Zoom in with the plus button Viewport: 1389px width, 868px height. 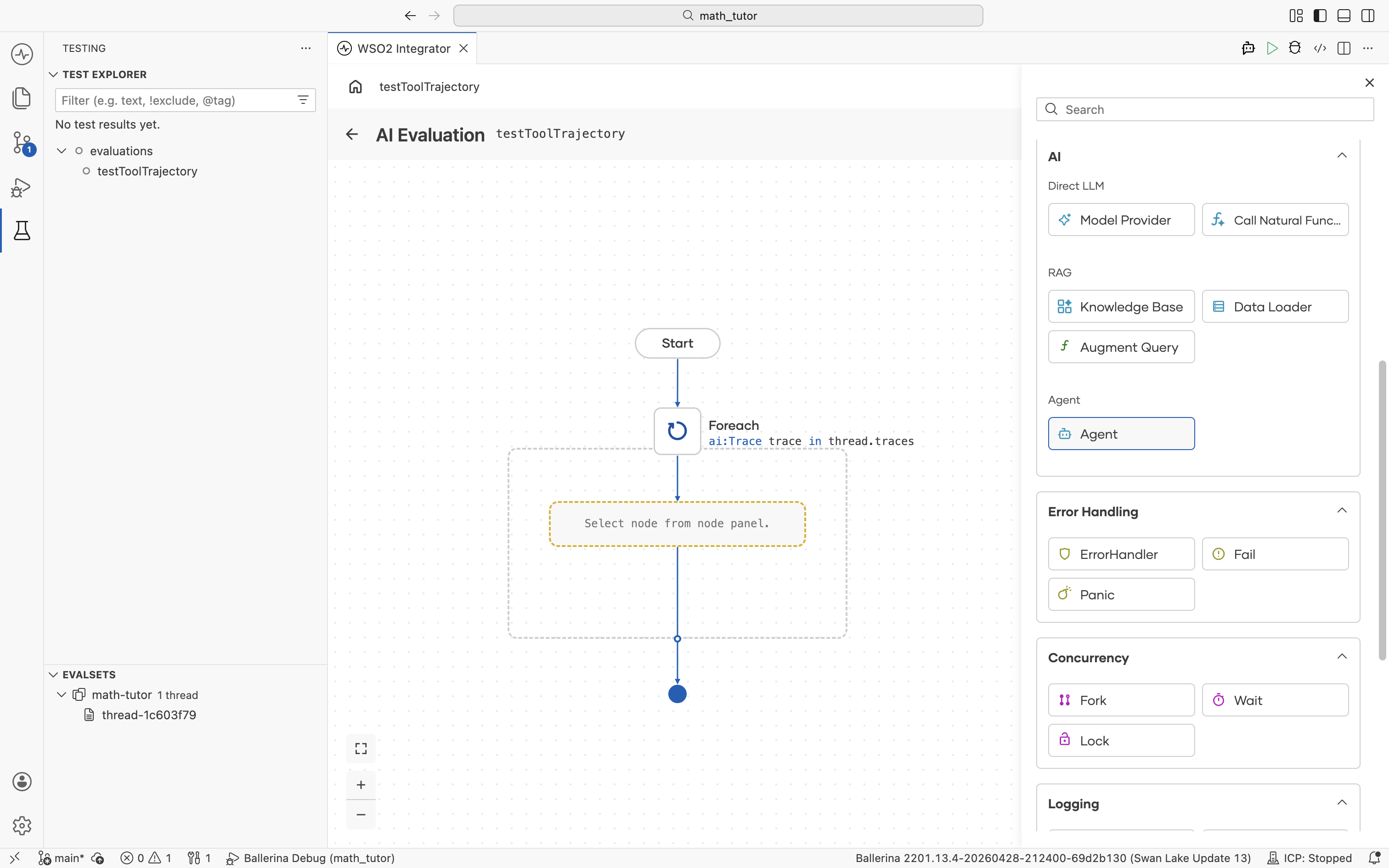tap(361, 785)
